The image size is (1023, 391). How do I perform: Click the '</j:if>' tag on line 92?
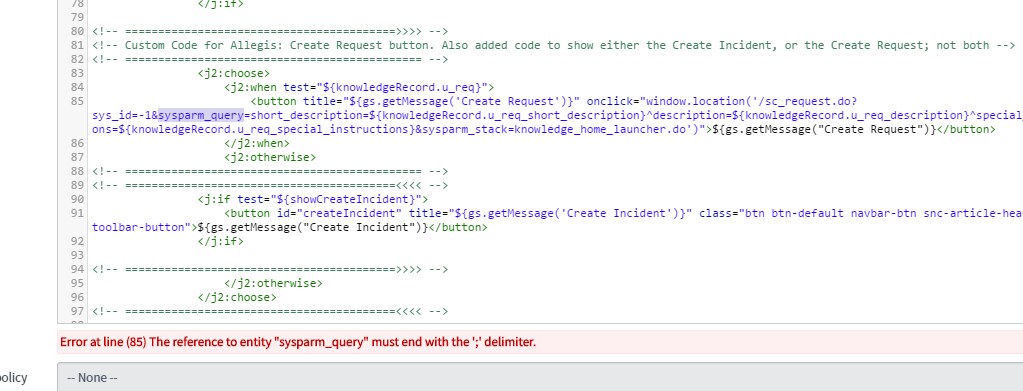[x=221, y=242]
